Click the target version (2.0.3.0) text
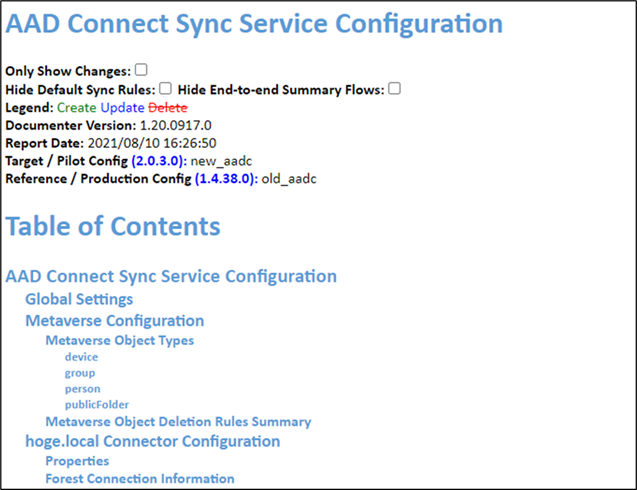The image size is (637, 490). point(159,161)
